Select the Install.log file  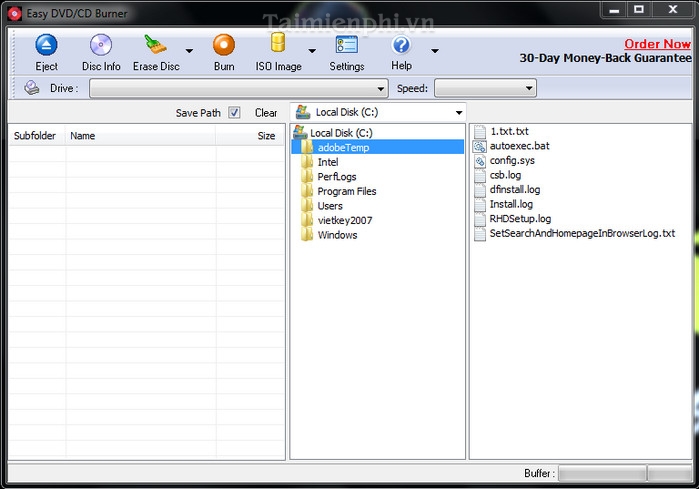[x=511, y=204]
